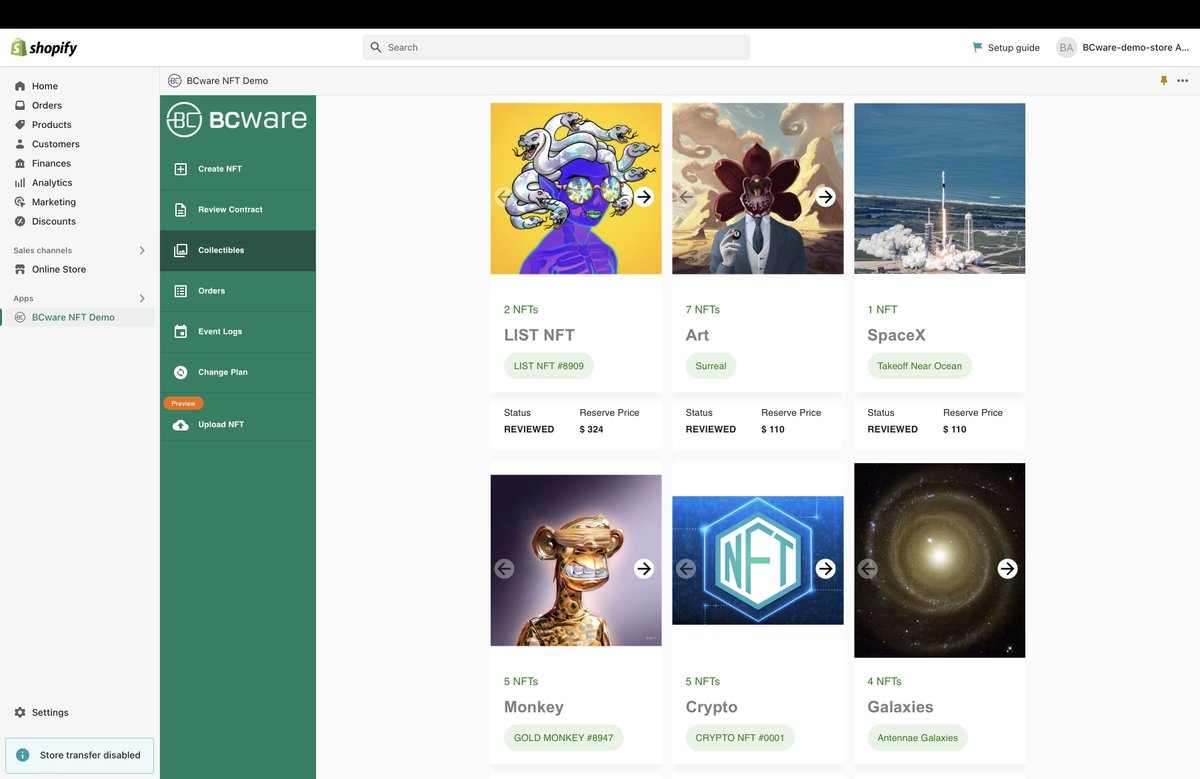The height and width of the screenshot is (779, 1200).
Task: Show previous image on LIST NFT card
Action: [x=504, y=197]
